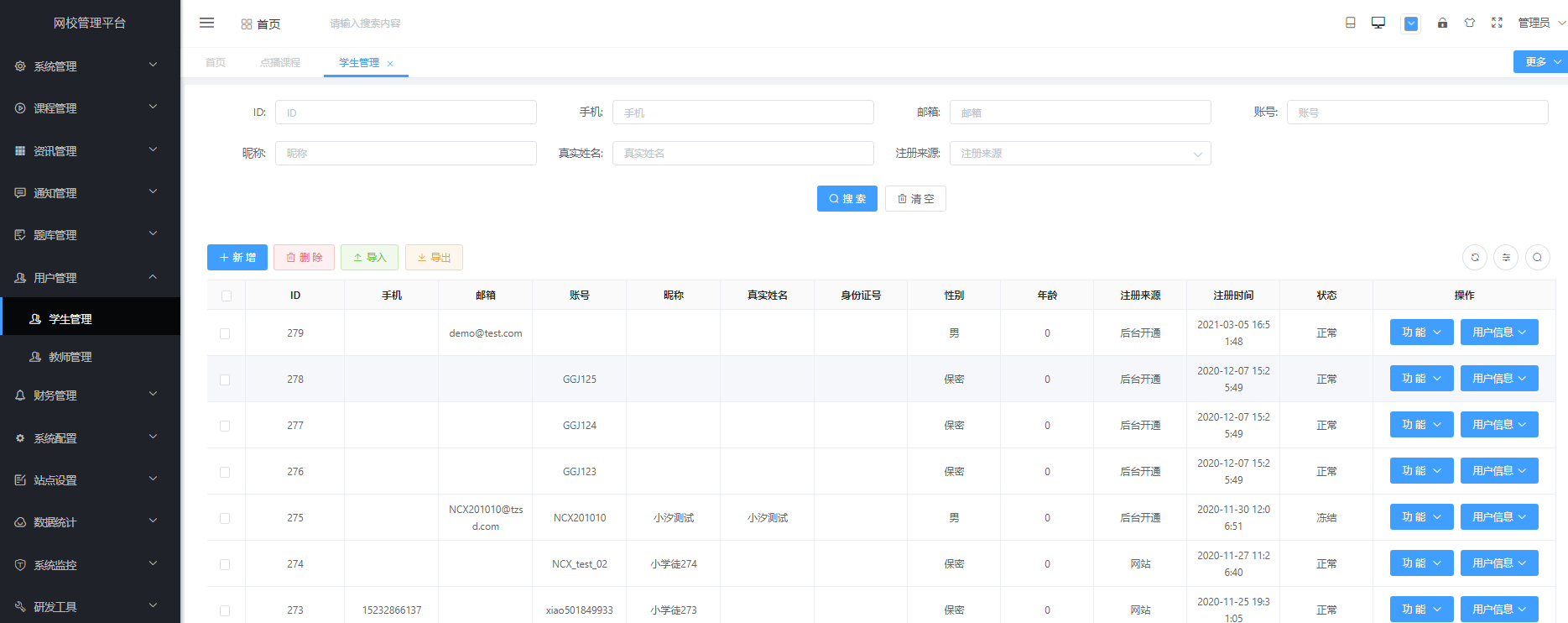Viewport: 1568px width, 623px height.
Task: Open 用户信息 dropdown for row 274
Action: click(1499, 563)
